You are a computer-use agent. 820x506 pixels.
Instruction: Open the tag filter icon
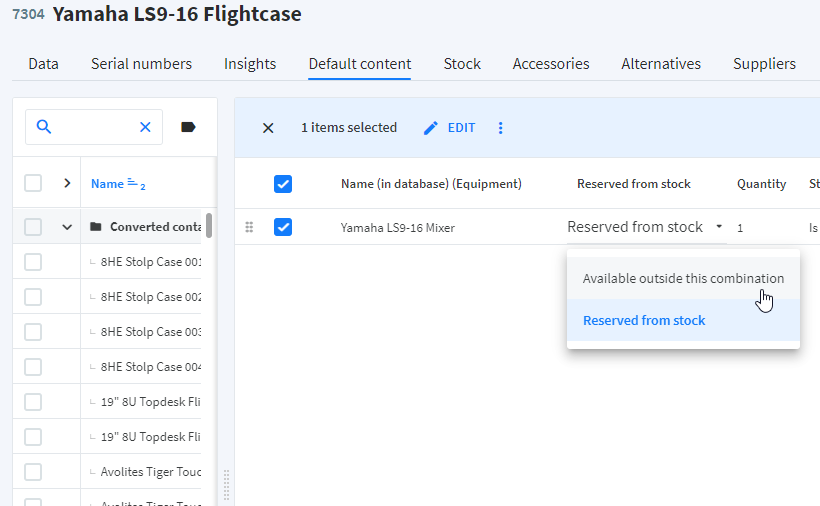188,126
